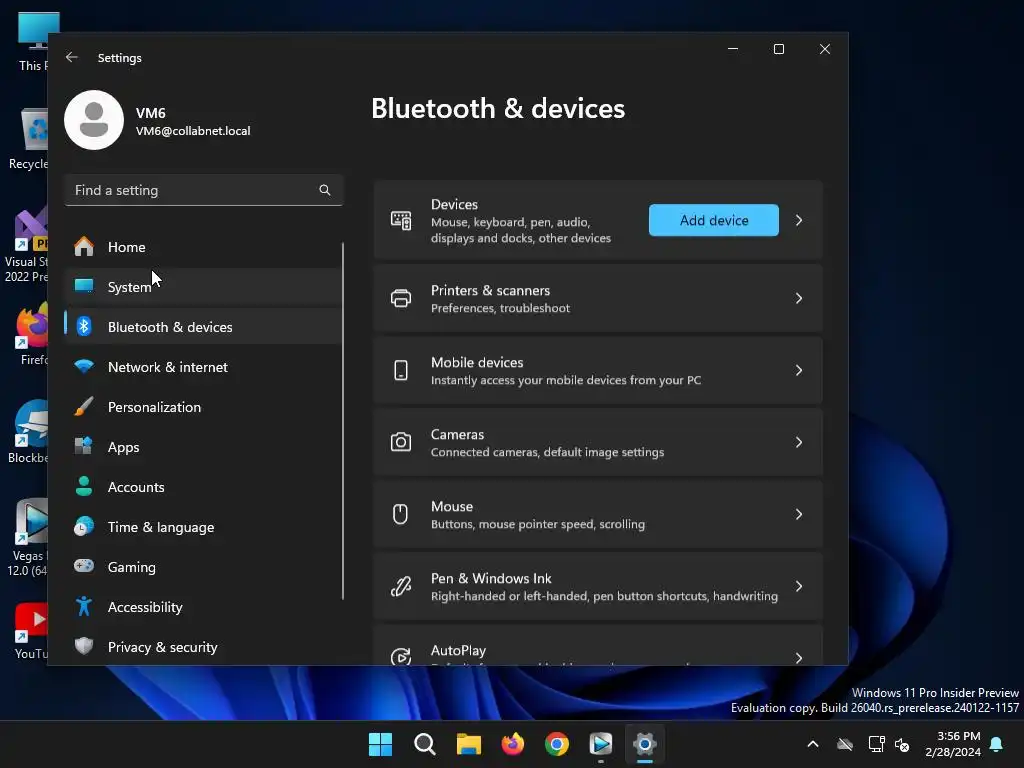Click the Devices keyboard-and-mouse icon
The image size is (1024, 768).
pos(401,221)
